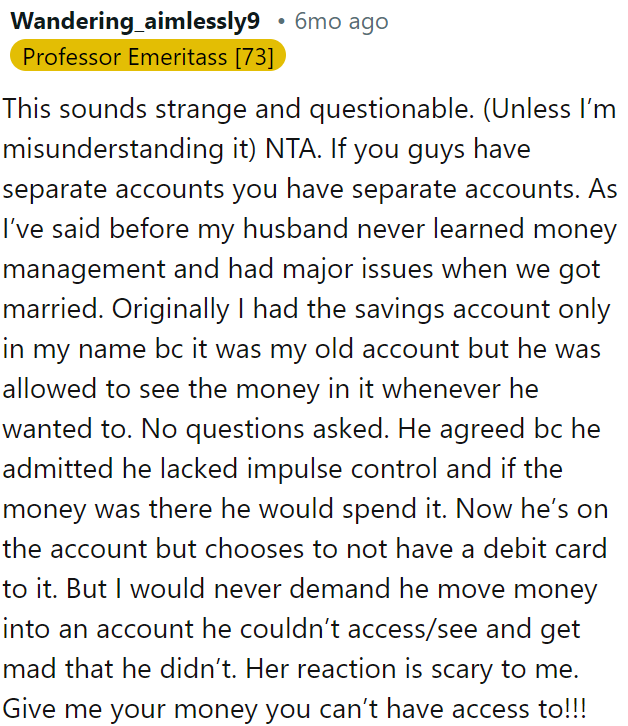Click the phrase "misunderstanding it)" in the comment

(x=129, y=149)
